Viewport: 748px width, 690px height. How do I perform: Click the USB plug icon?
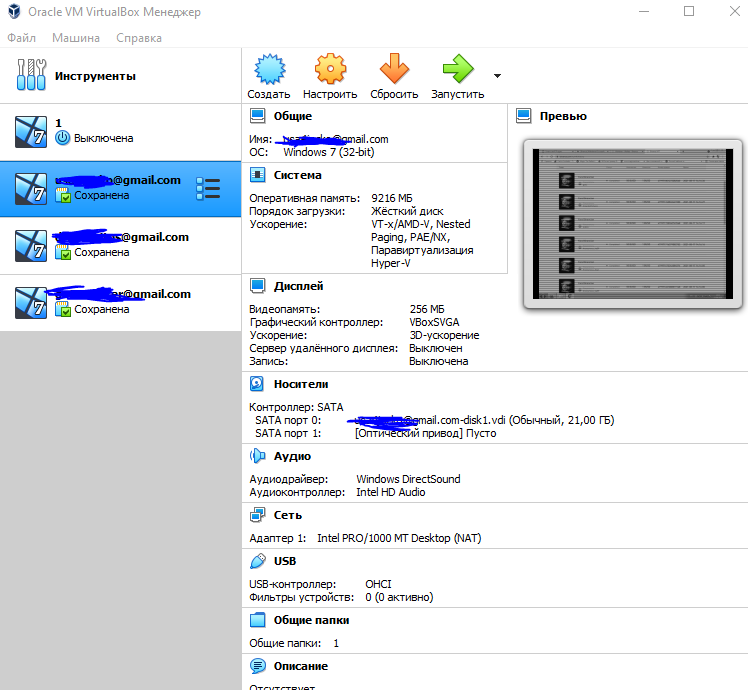(258, 561)
